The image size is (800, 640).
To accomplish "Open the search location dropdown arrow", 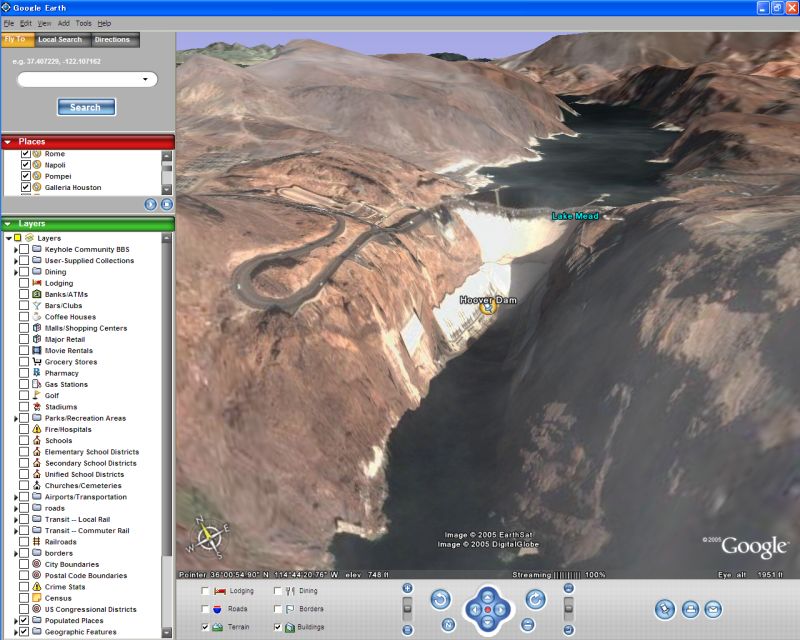I will (x=145, y=79).
